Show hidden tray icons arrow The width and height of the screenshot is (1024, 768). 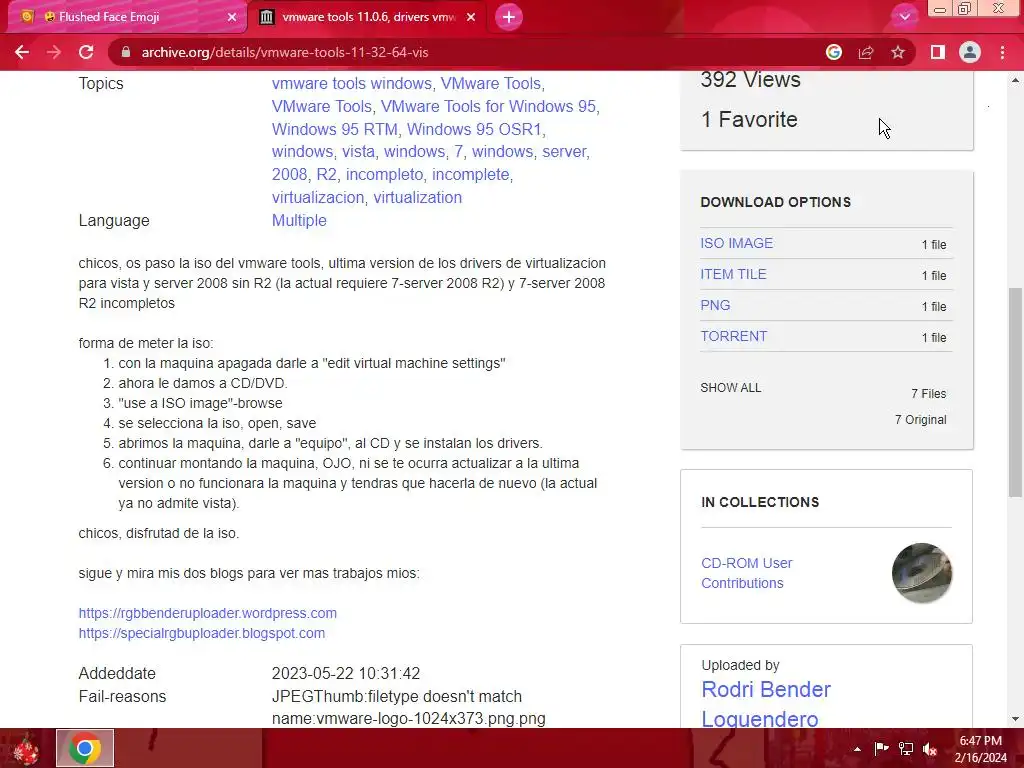click(857, 749)
